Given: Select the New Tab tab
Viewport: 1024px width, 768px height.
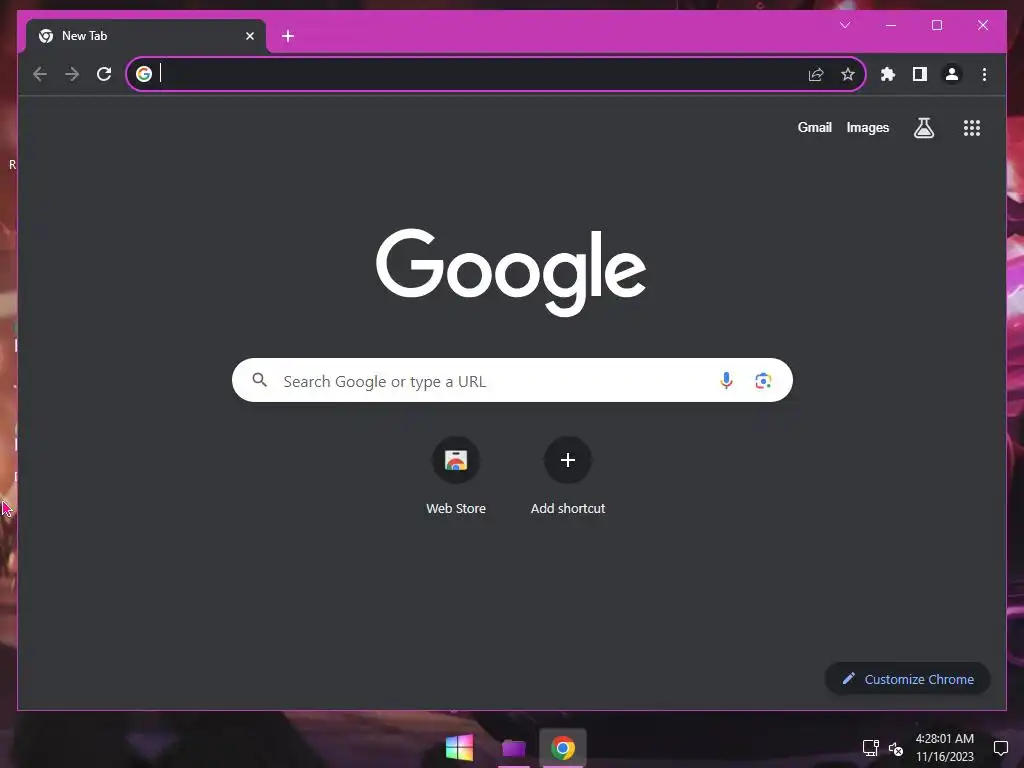Looking at the screenshot, I should pos(146,36).
